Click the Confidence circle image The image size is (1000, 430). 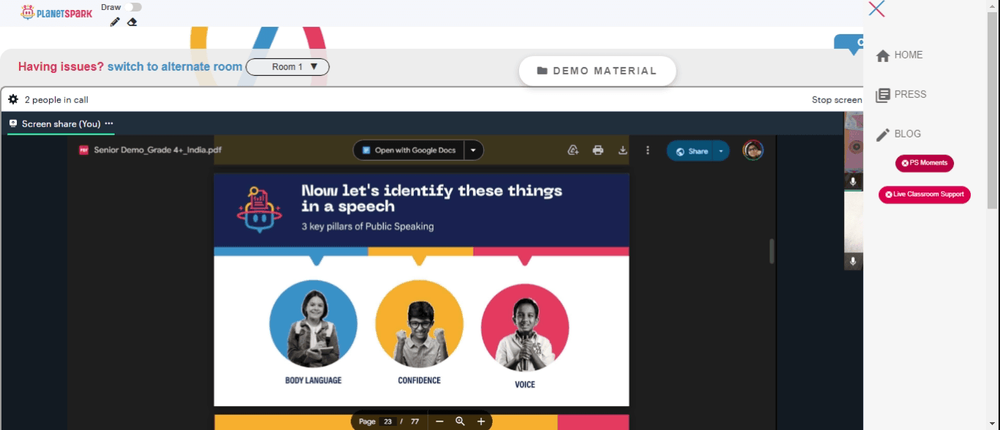(x=419, y=323)
